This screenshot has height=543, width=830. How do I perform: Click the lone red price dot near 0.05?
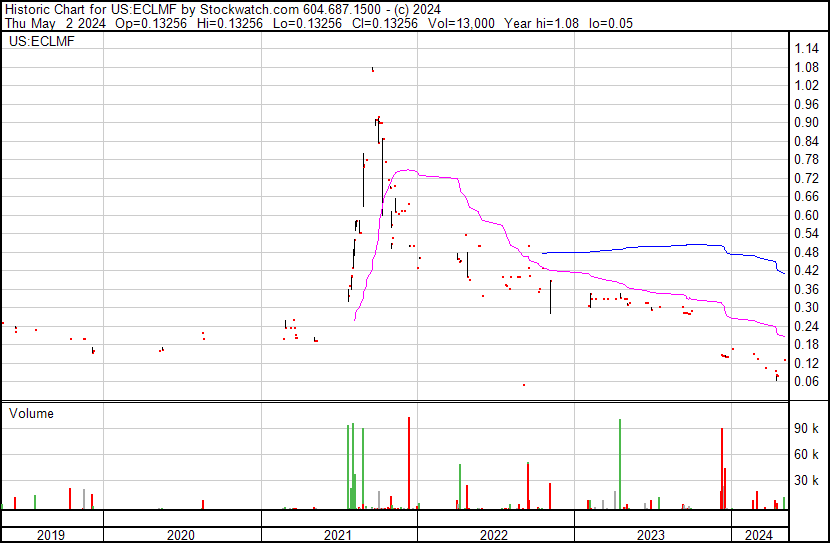pos(524,385)
